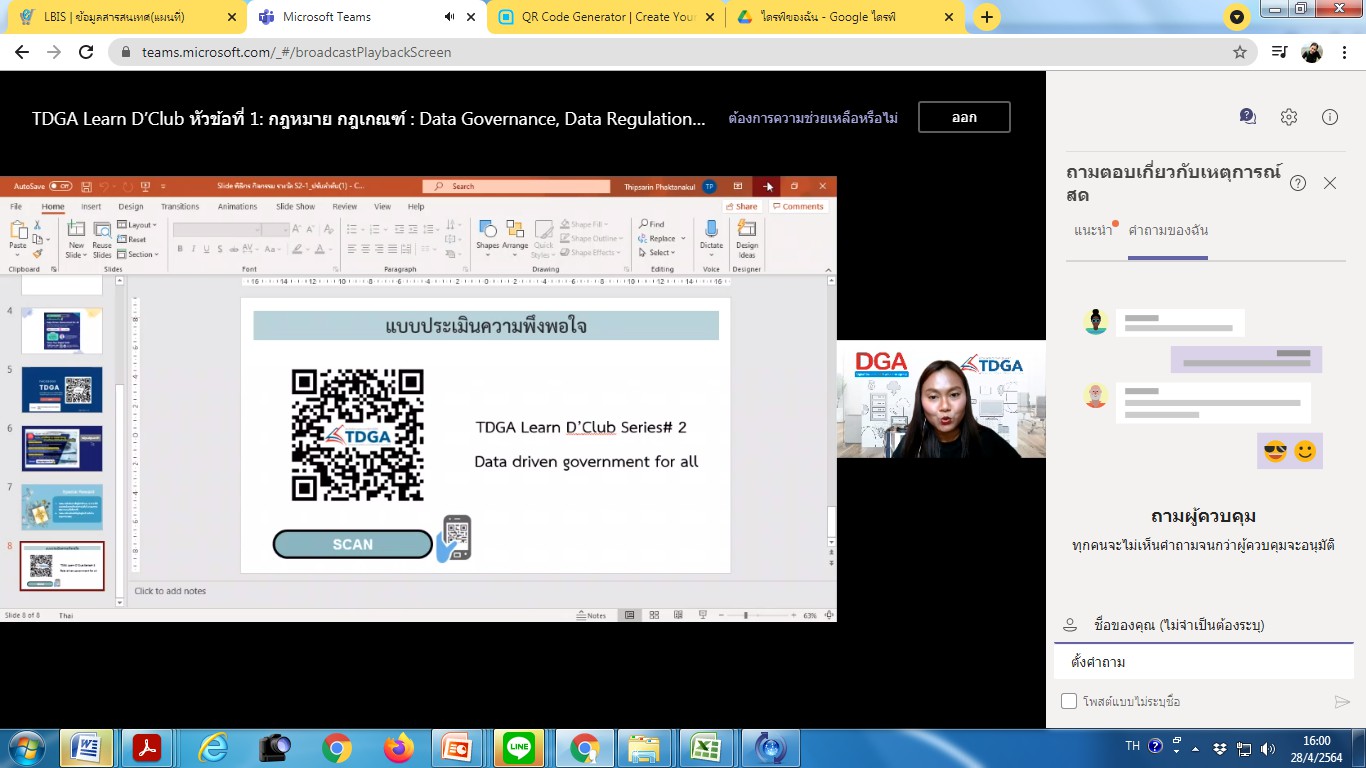The height and width of the screenshot is (768, 1366).
Task: Mute the Microsoft Teams tab audio
Action: click(449, 17)
